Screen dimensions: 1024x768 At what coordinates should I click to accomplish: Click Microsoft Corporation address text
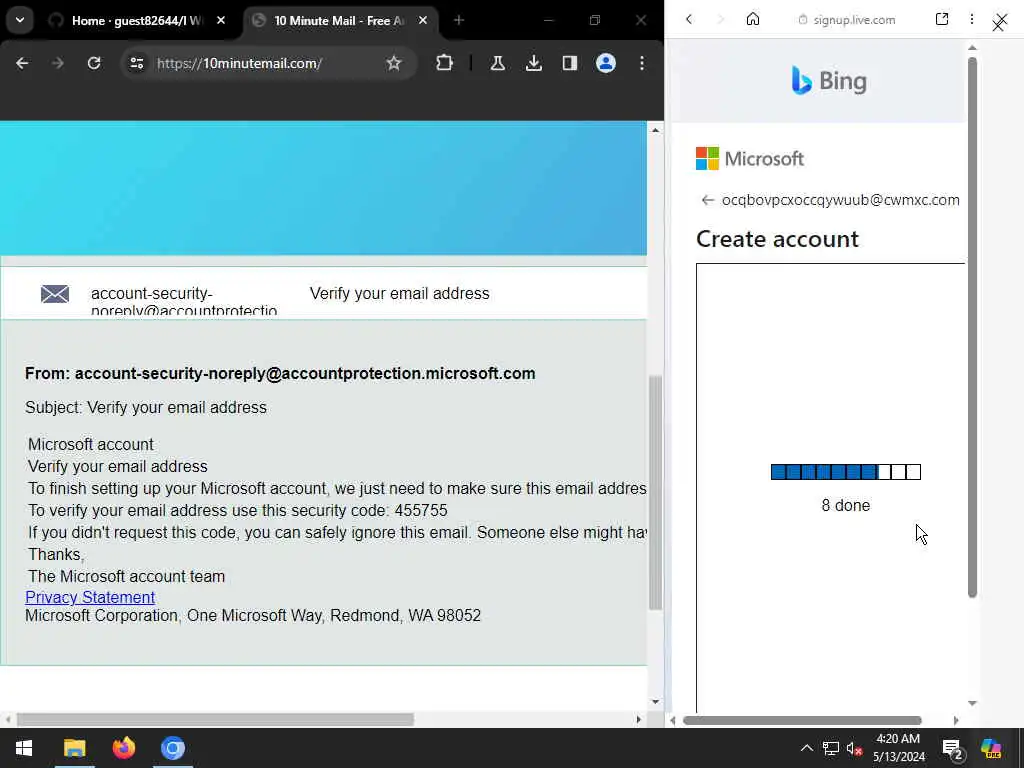(253, 616)
